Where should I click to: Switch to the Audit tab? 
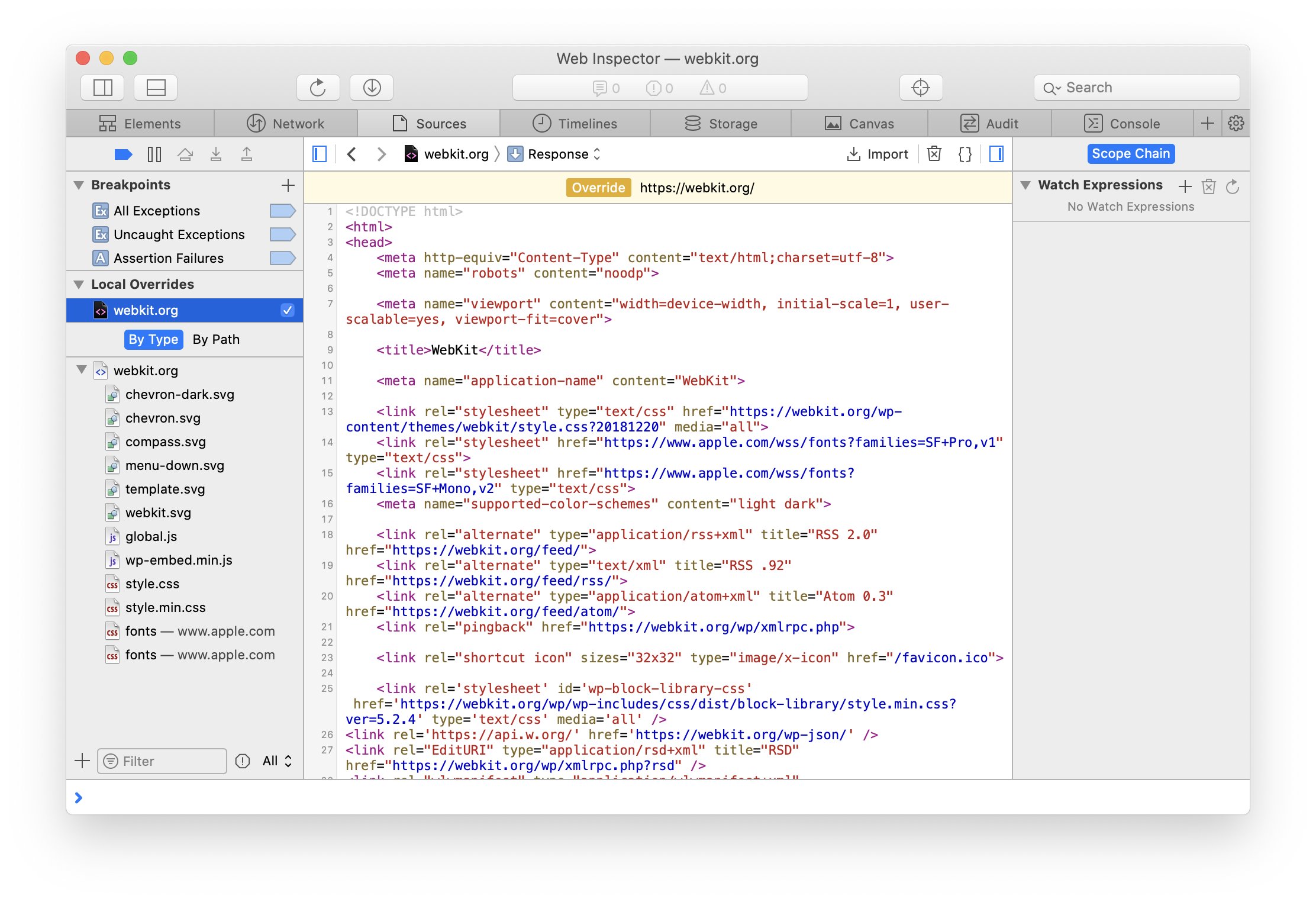(x=989, y=124)
